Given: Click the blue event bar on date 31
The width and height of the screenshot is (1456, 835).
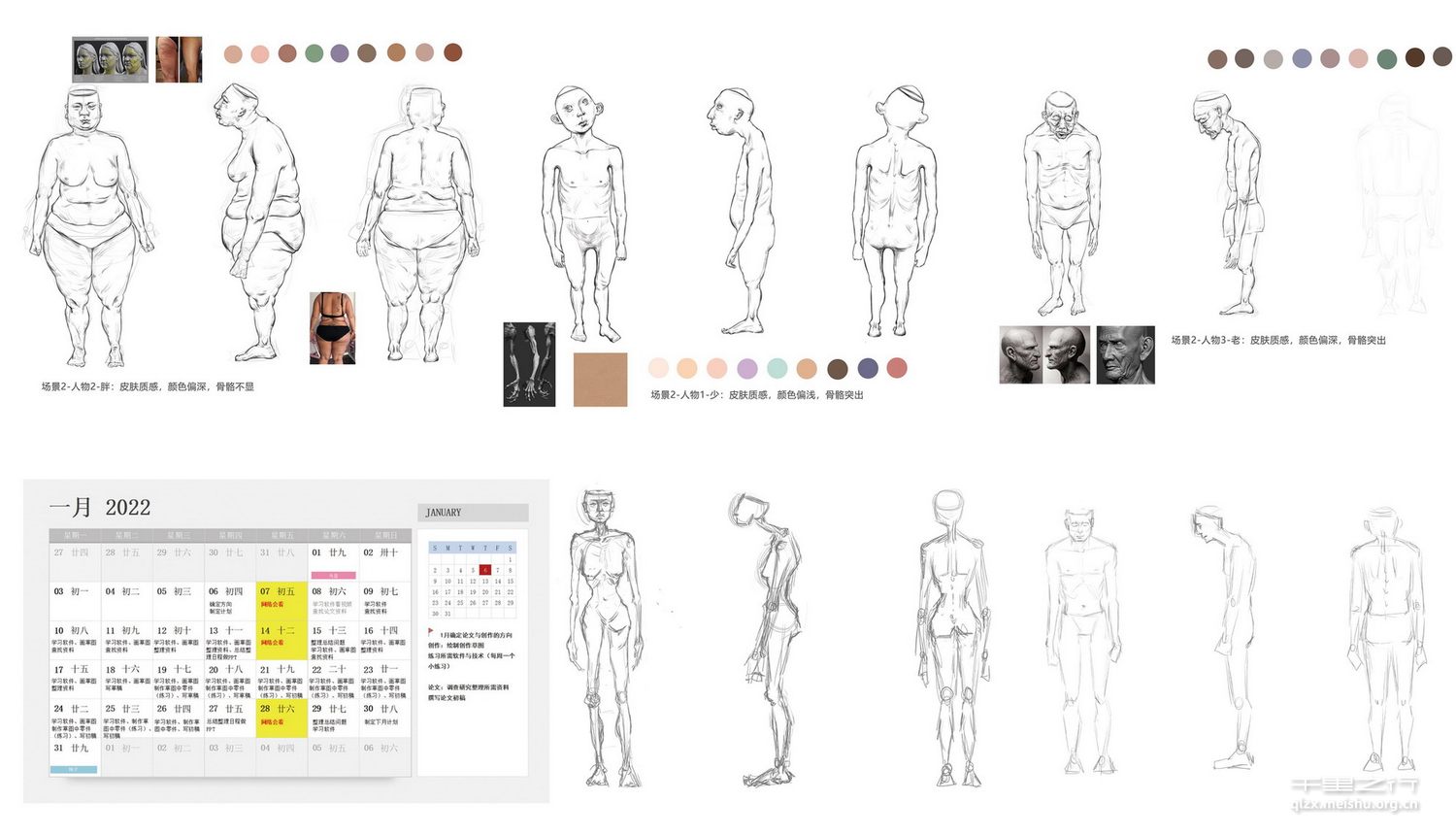Looking at the screenshot, I should (74, 769).
